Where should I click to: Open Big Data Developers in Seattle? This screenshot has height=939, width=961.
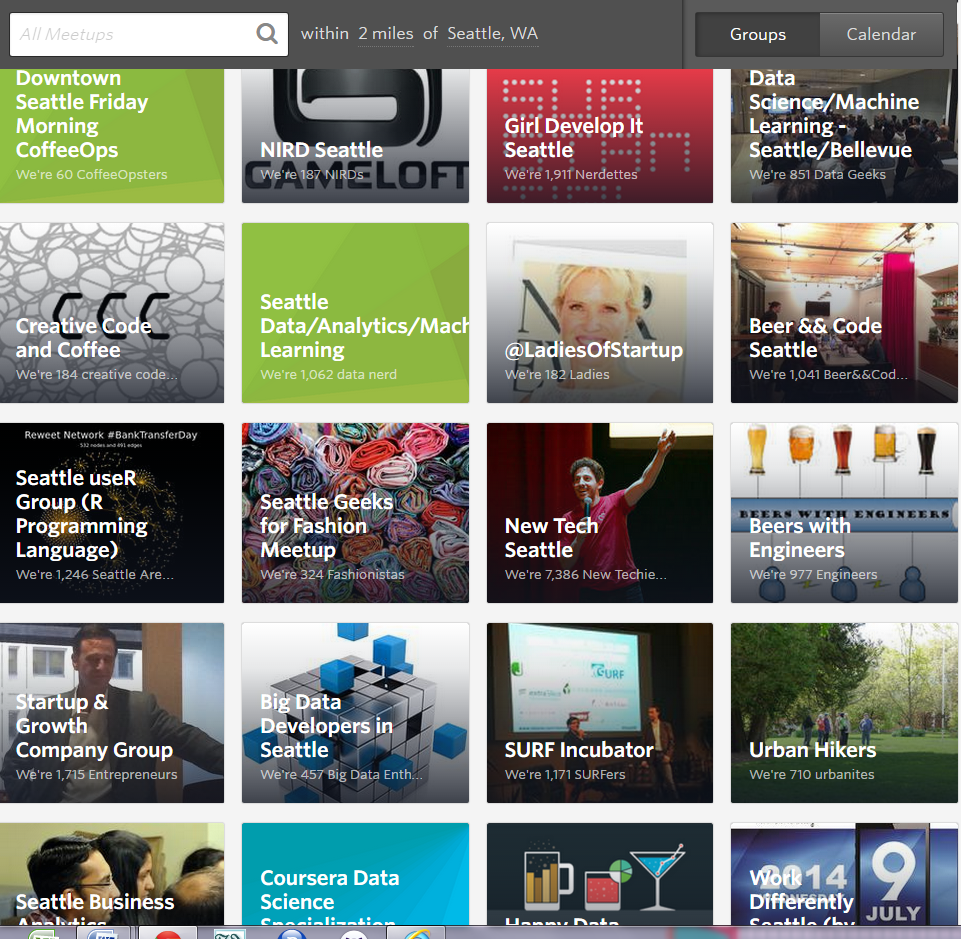[x=355, y=713]
